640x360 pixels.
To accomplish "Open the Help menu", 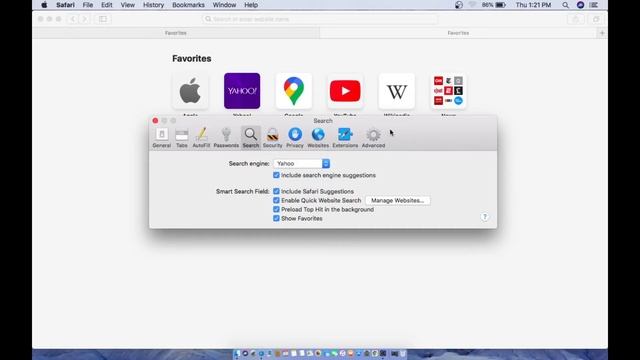I will pos(251,5).
